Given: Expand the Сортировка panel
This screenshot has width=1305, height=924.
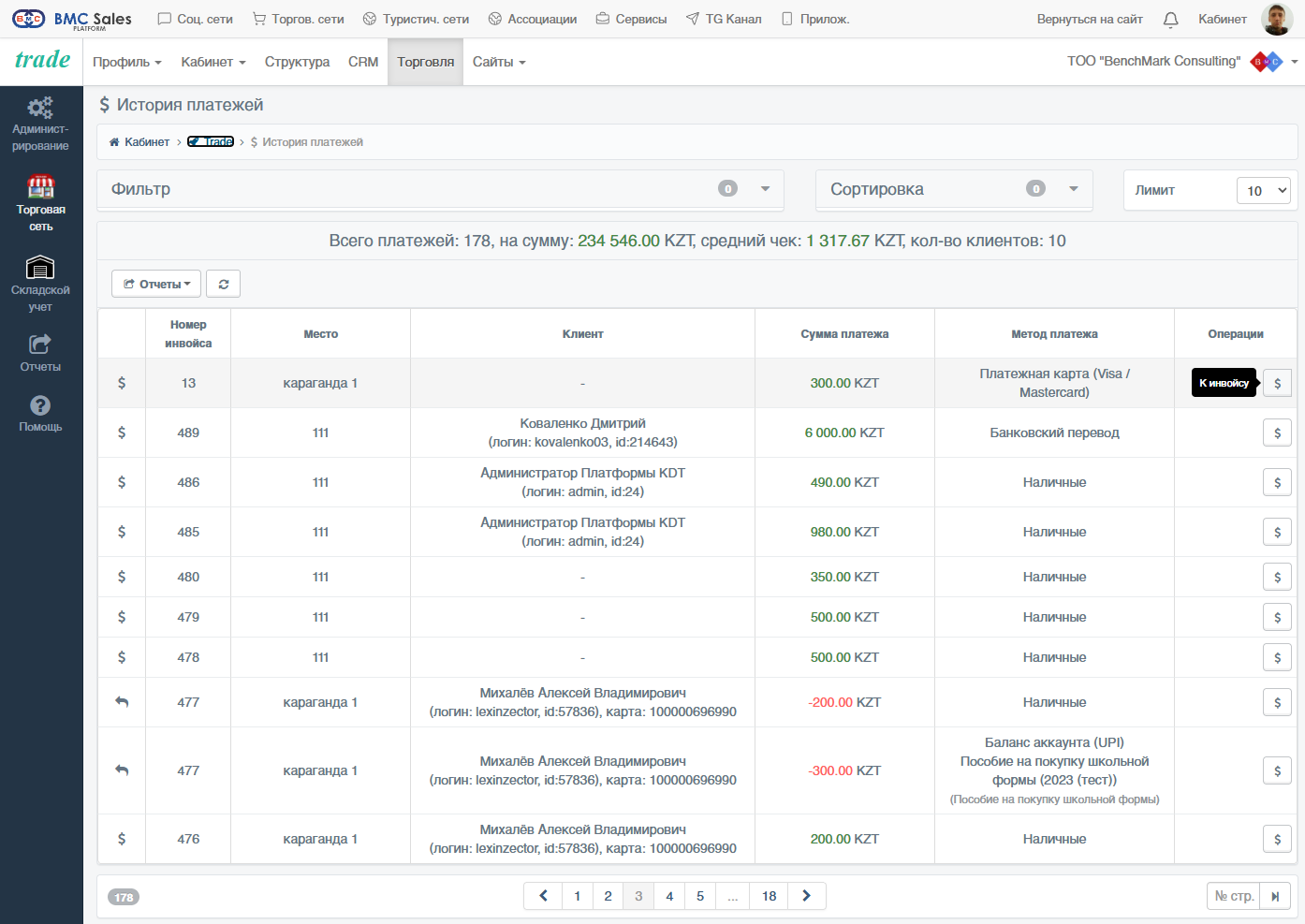Looking at the screenshot, I should click(955, 189).
